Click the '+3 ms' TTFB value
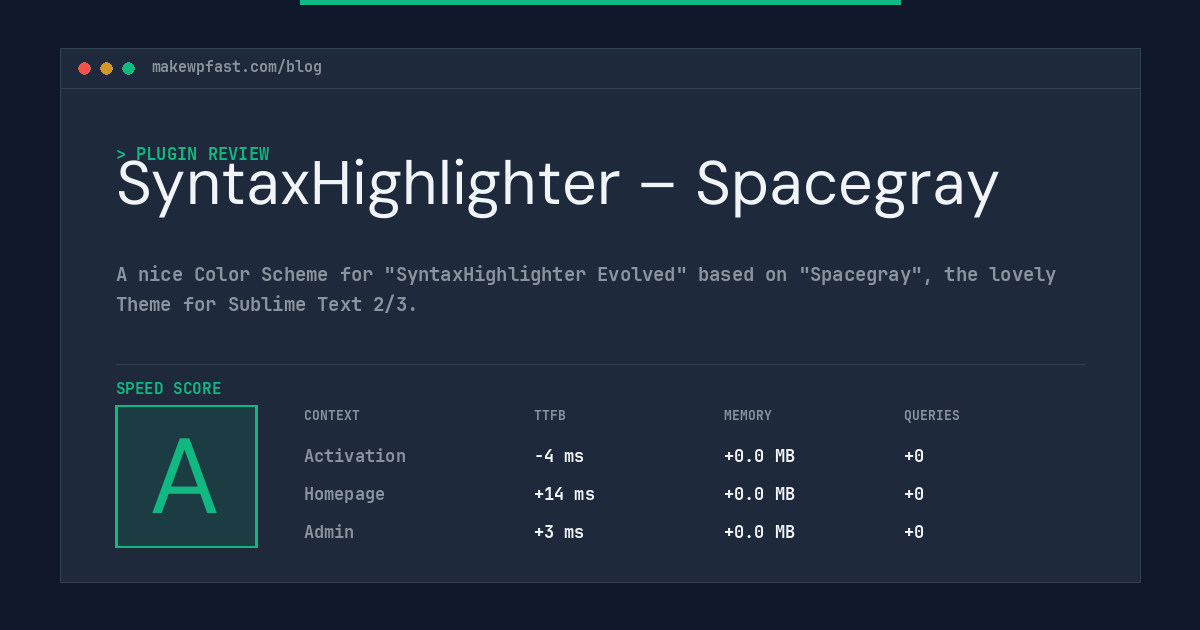 (x=559, y=532)
